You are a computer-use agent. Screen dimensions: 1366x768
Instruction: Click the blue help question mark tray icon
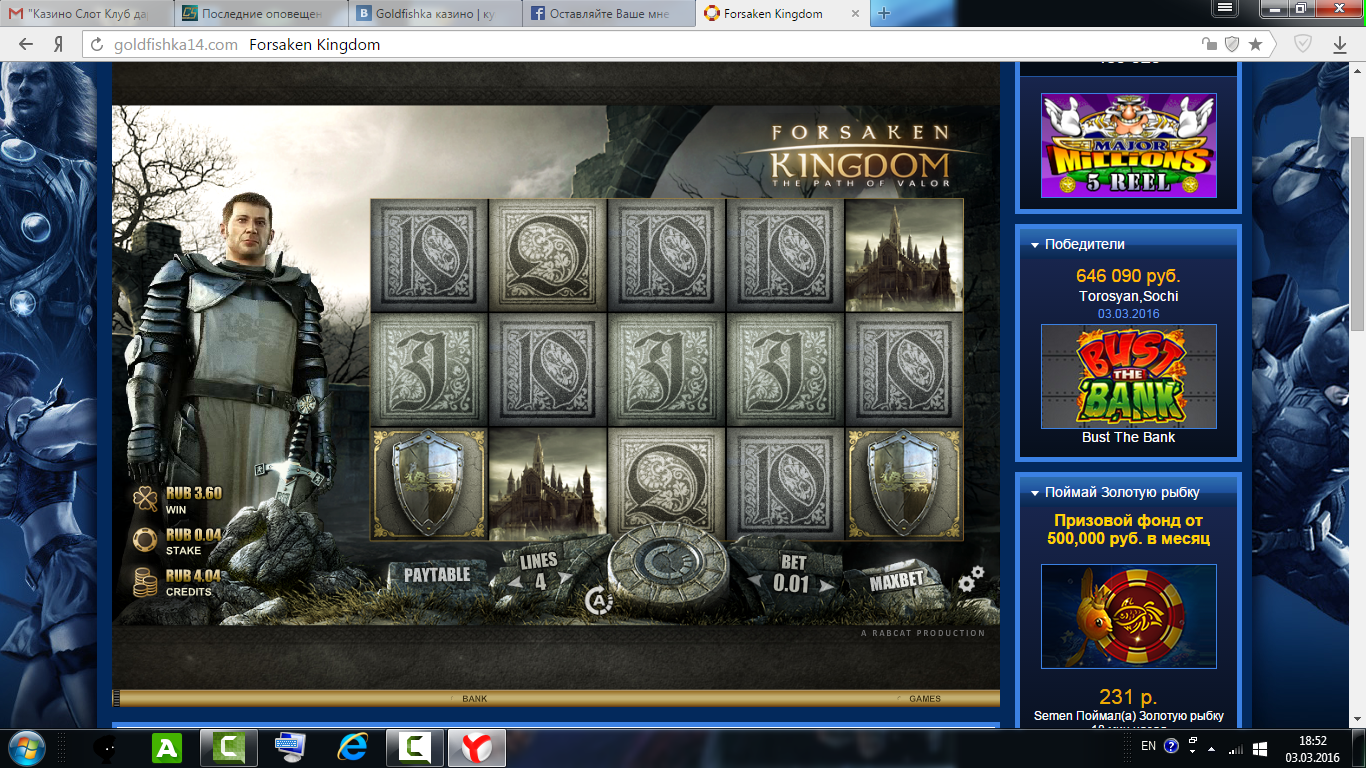[x=1172, y=746]
